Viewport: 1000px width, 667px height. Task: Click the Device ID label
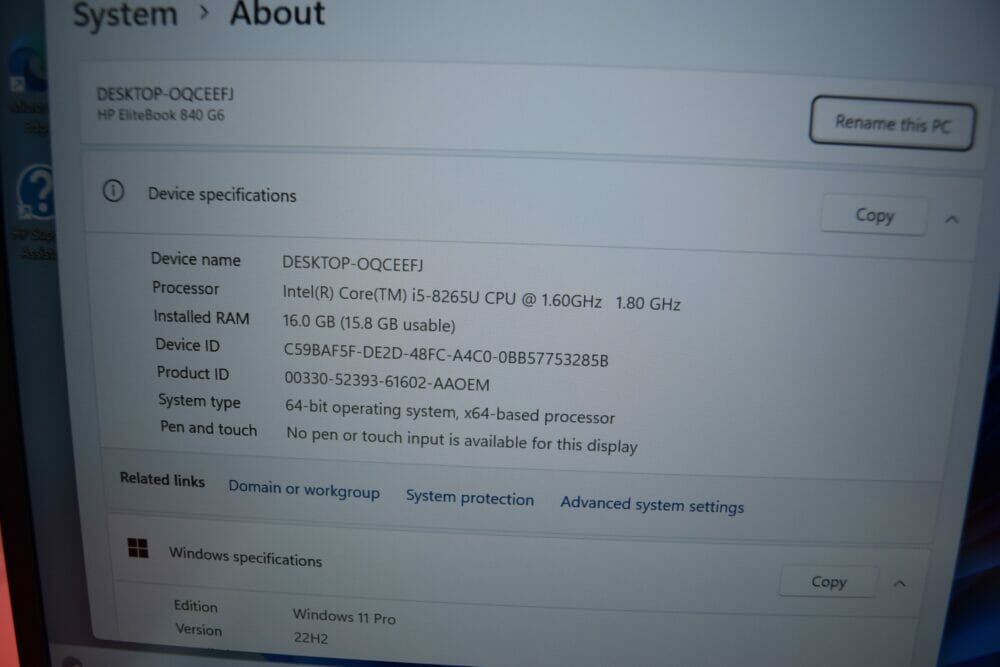188,345
